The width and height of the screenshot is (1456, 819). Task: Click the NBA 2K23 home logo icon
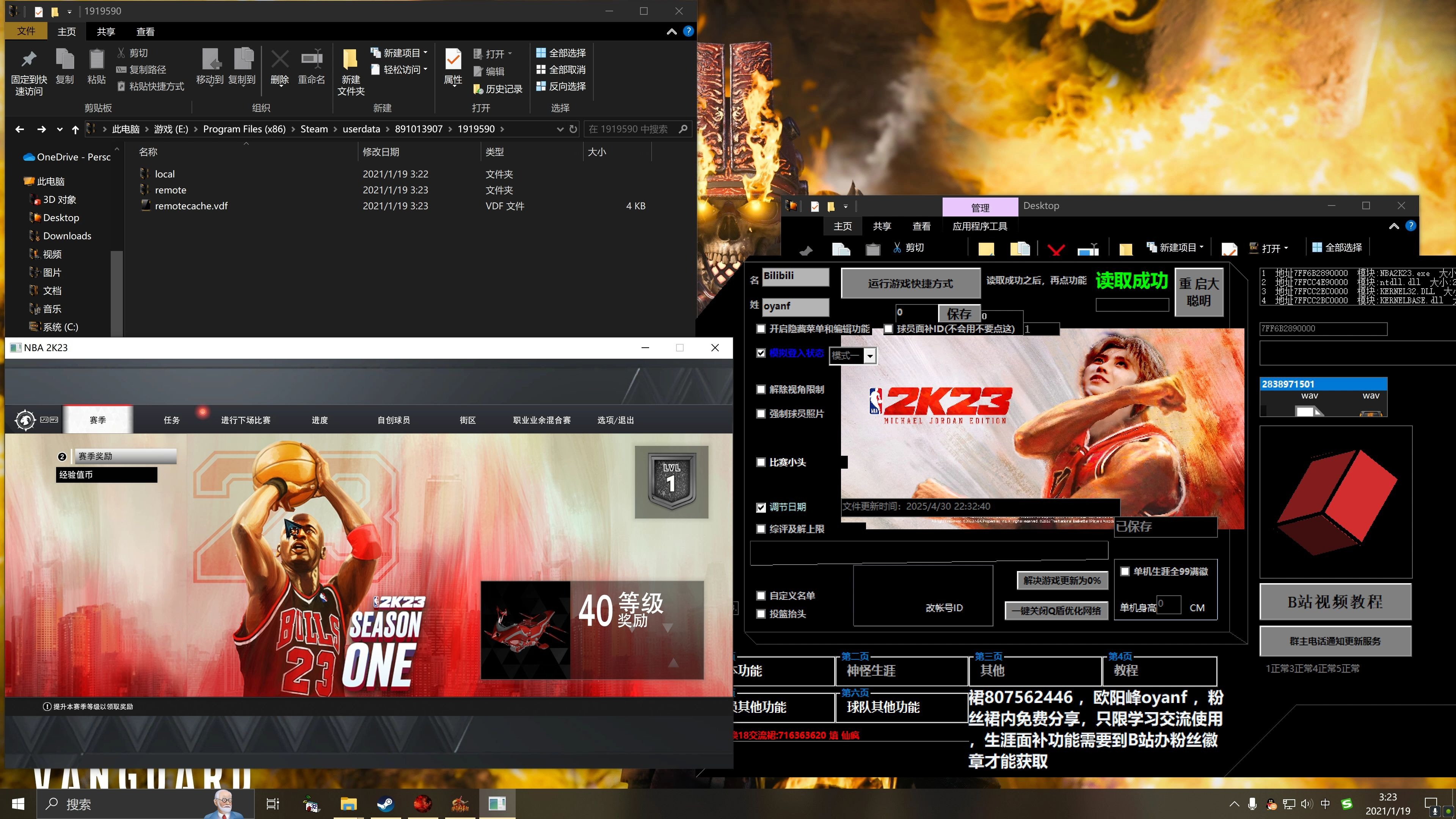coord(25,420)
